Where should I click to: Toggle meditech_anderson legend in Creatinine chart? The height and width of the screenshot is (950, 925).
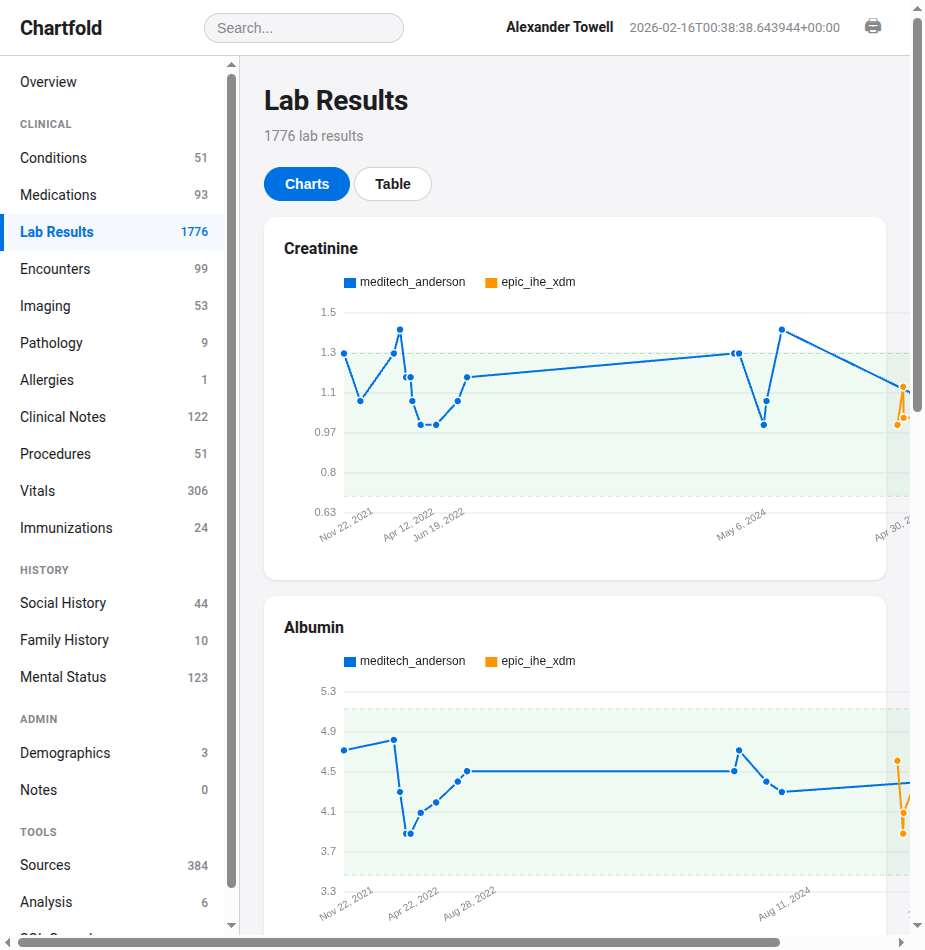coord(404,282)
